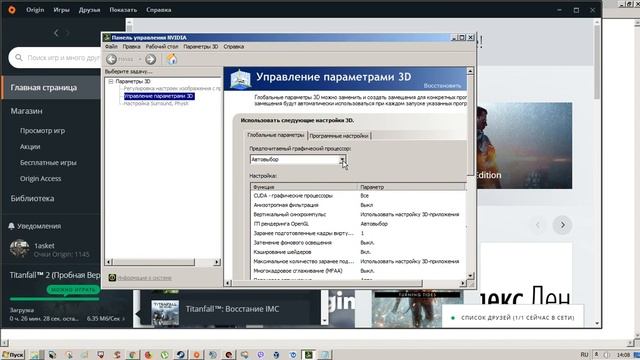640x360 pixels.
Task: Select Управление параметрами 3D tree item
Action: click(159, 96)
